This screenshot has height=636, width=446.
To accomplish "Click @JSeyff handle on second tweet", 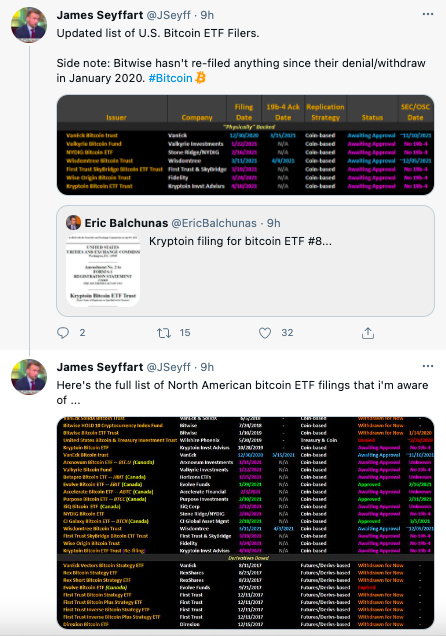I will coord(168,367).
